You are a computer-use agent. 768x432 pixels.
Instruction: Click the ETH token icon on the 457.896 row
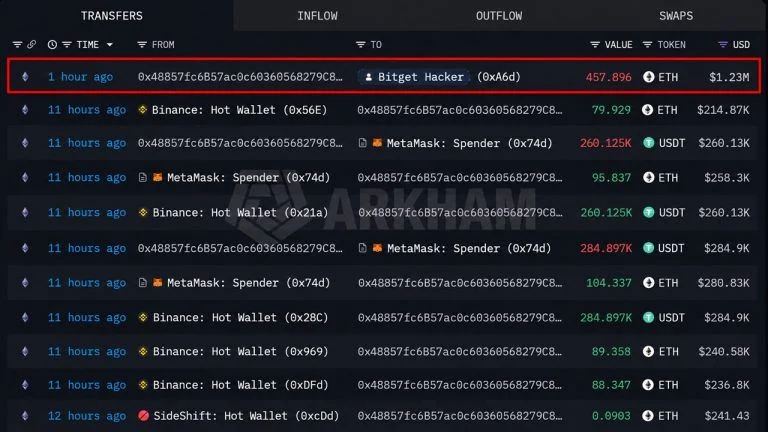pyautogui.click(x=648, y=77)
